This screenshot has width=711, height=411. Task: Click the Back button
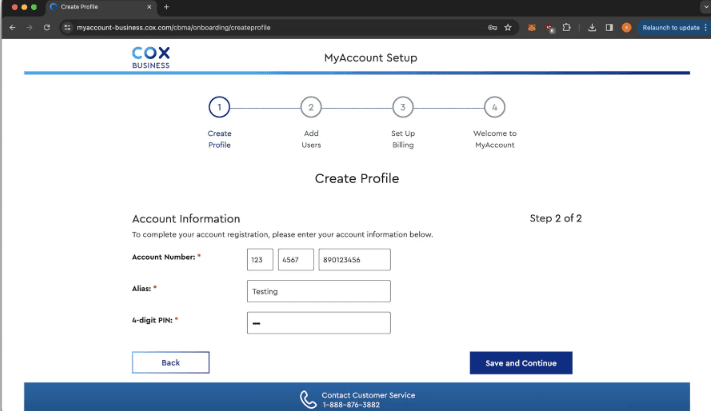(170, 362)
